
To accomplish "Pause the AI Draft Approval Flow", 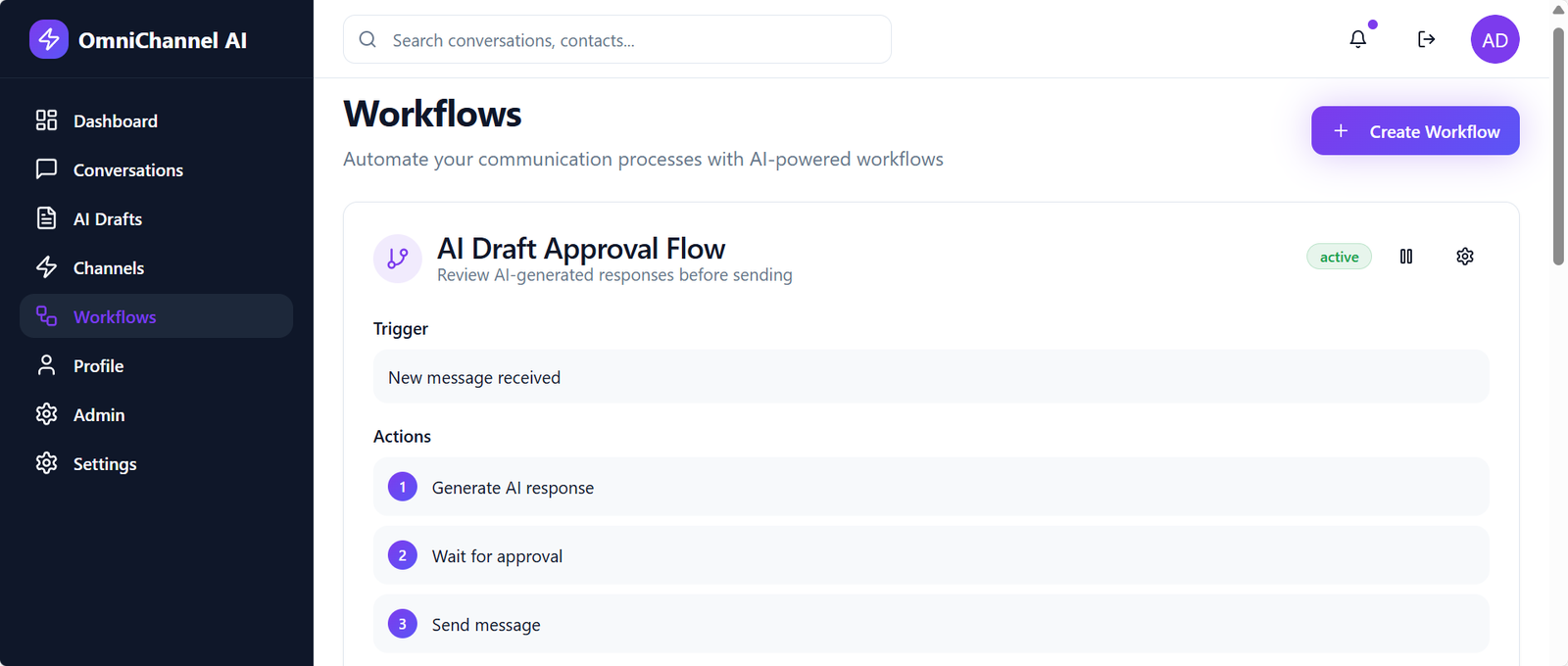I will [x=1405, y=257].
